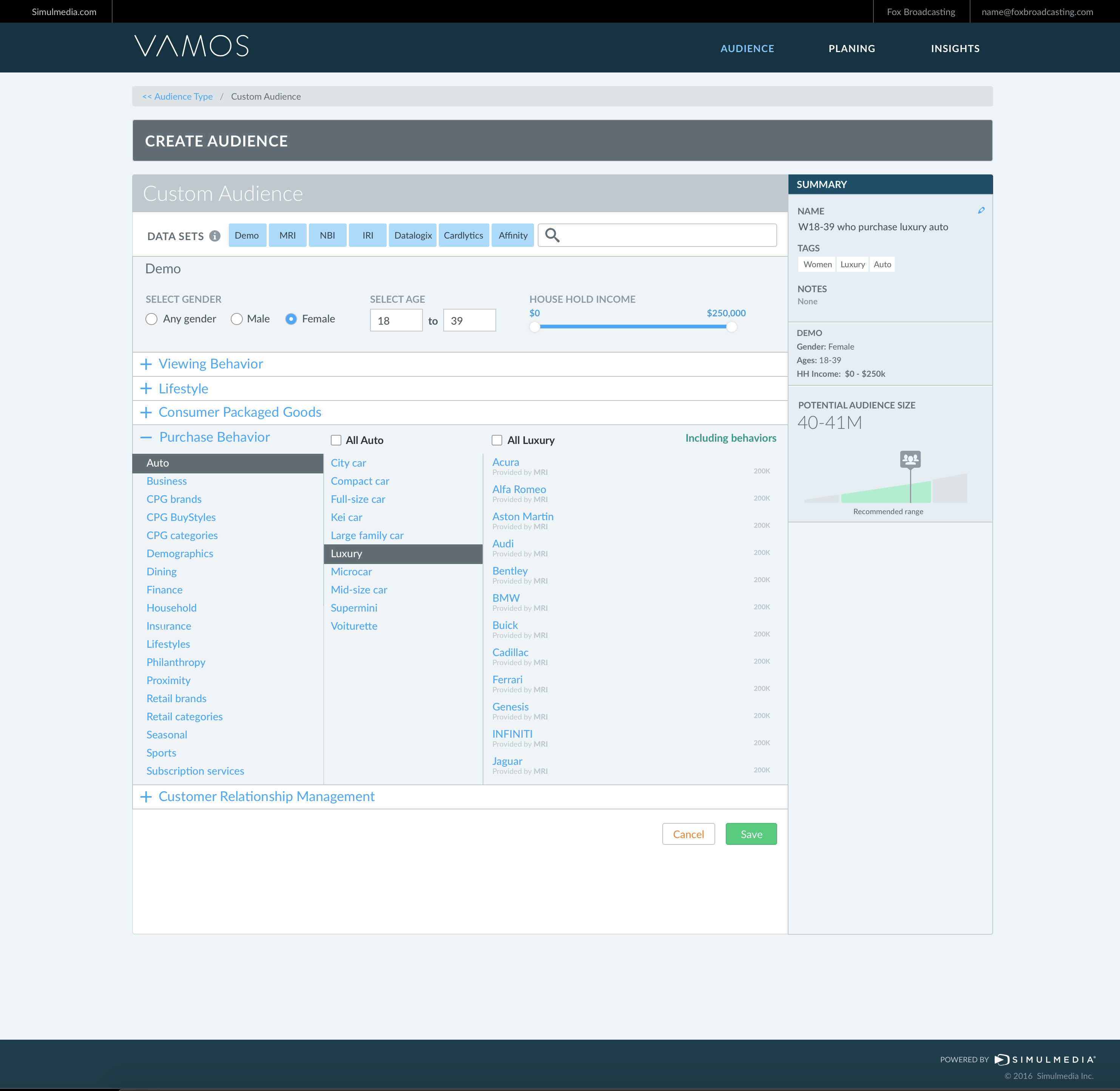Image resolution: width=1120 pixels, height=1091 pixels.
Task: Select Mid-size car subcategory
Action: pos(359,590)
